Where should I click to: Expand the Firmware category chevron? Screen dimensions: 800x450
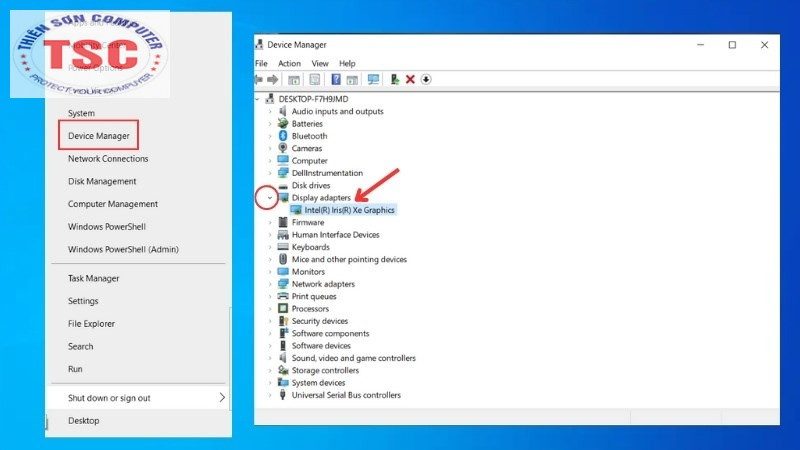coord(270,222)
